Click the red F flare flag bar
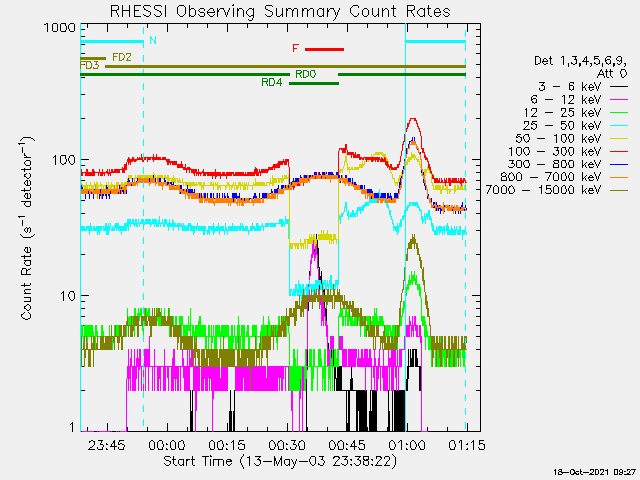This screenshot has height=480, width=640. 324,49
